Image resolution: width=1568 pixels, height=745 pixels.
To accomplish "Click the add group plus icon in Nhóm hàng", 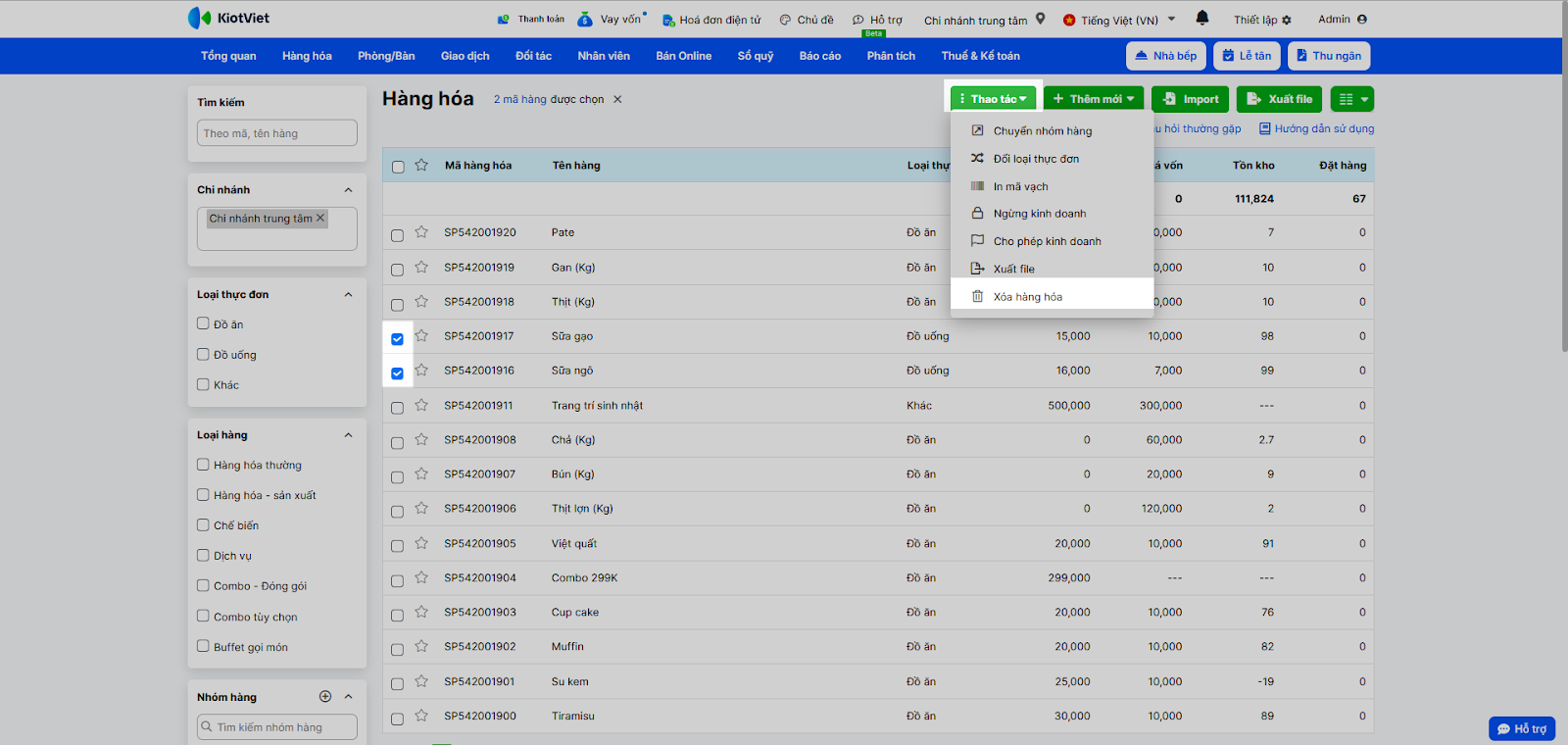I will coord(325,697).
